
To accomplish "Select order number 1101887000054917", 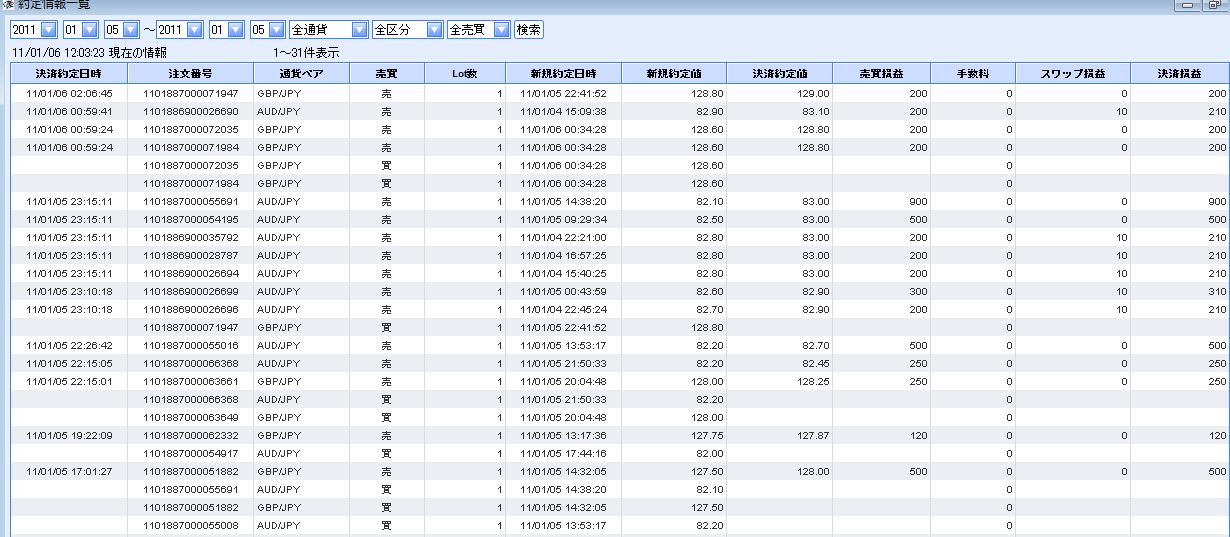I will pyautogui.click(x=191, y=453).
